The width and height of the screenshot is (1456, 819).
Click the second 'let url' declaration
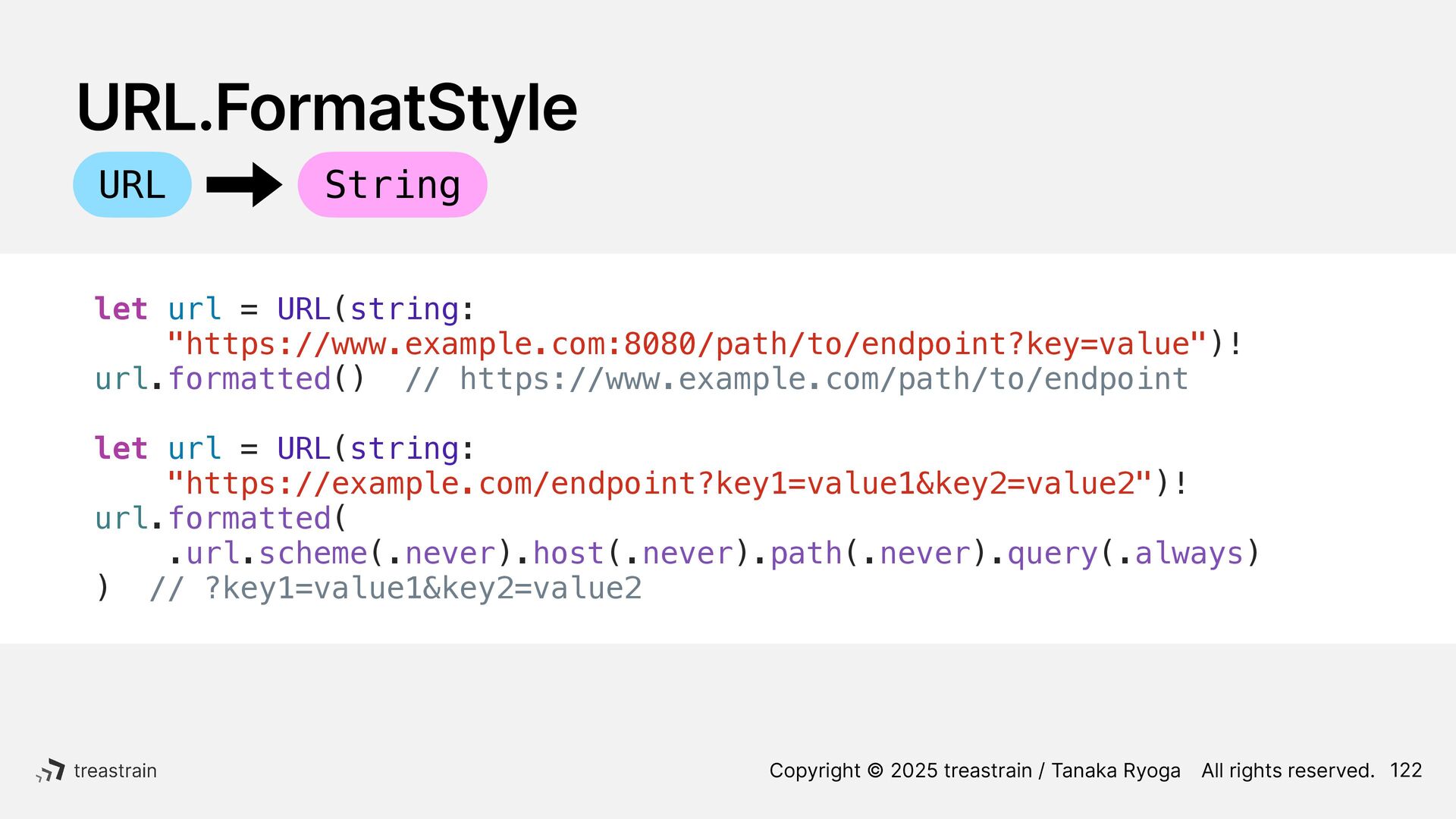pos(158,449)
